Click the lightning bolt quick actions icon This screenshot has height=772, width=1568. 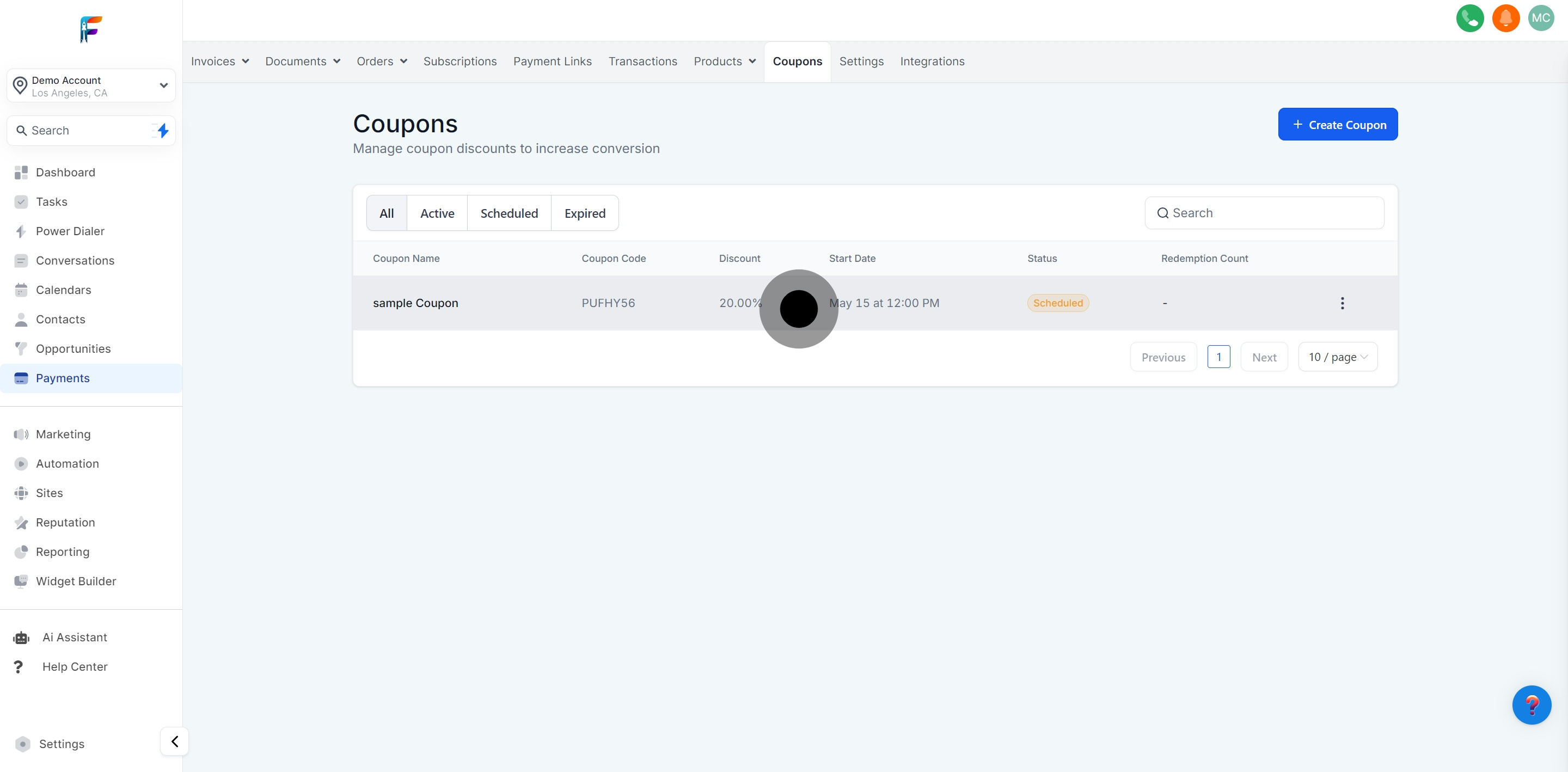click(x=163, y=130)
